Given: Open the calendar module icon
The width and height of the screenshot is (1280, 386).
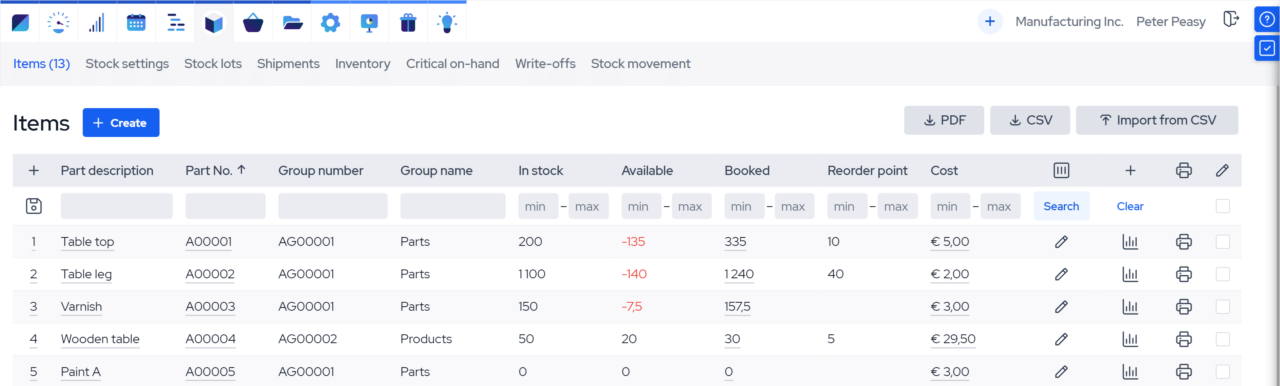Looking at the screenshot, I should coord(136,21).
